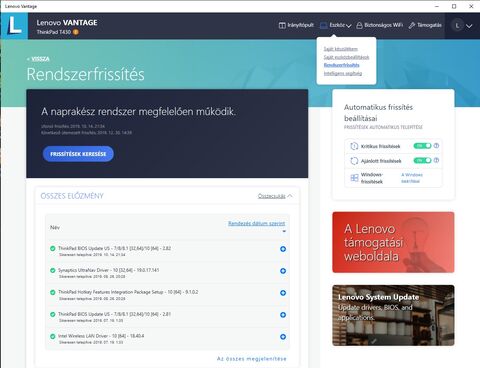Go back via the VISSZA link
Screen dimensions: 480x368
[x=40, y=59]
